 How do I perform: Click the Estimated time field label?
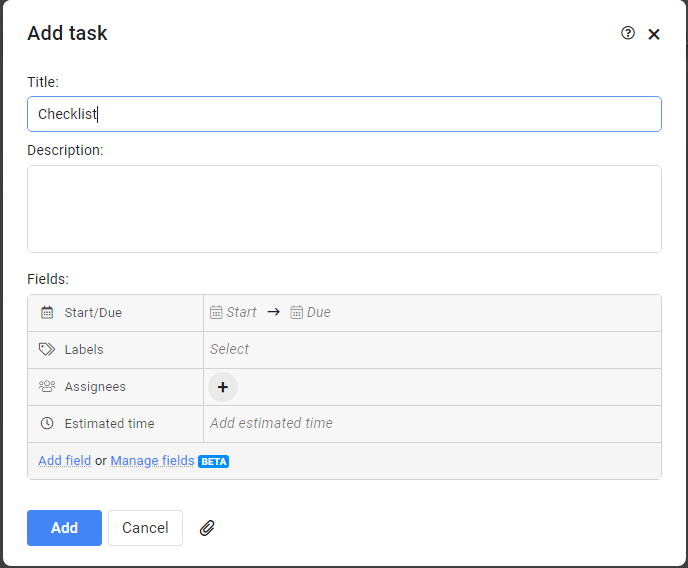pyautogui.click(x=109, y=423)
